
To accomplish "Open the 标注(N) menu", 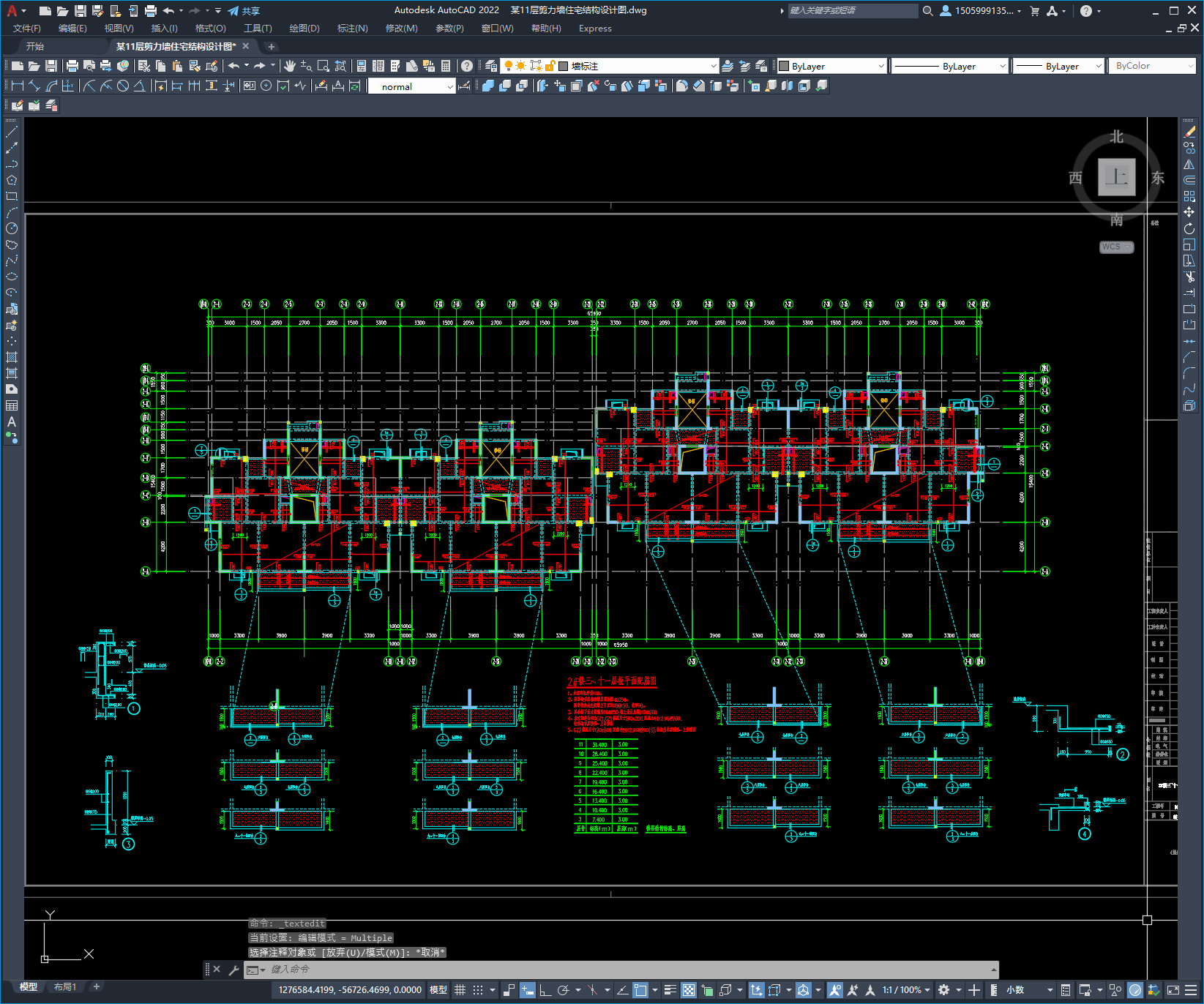I will [x=352, y=29].
